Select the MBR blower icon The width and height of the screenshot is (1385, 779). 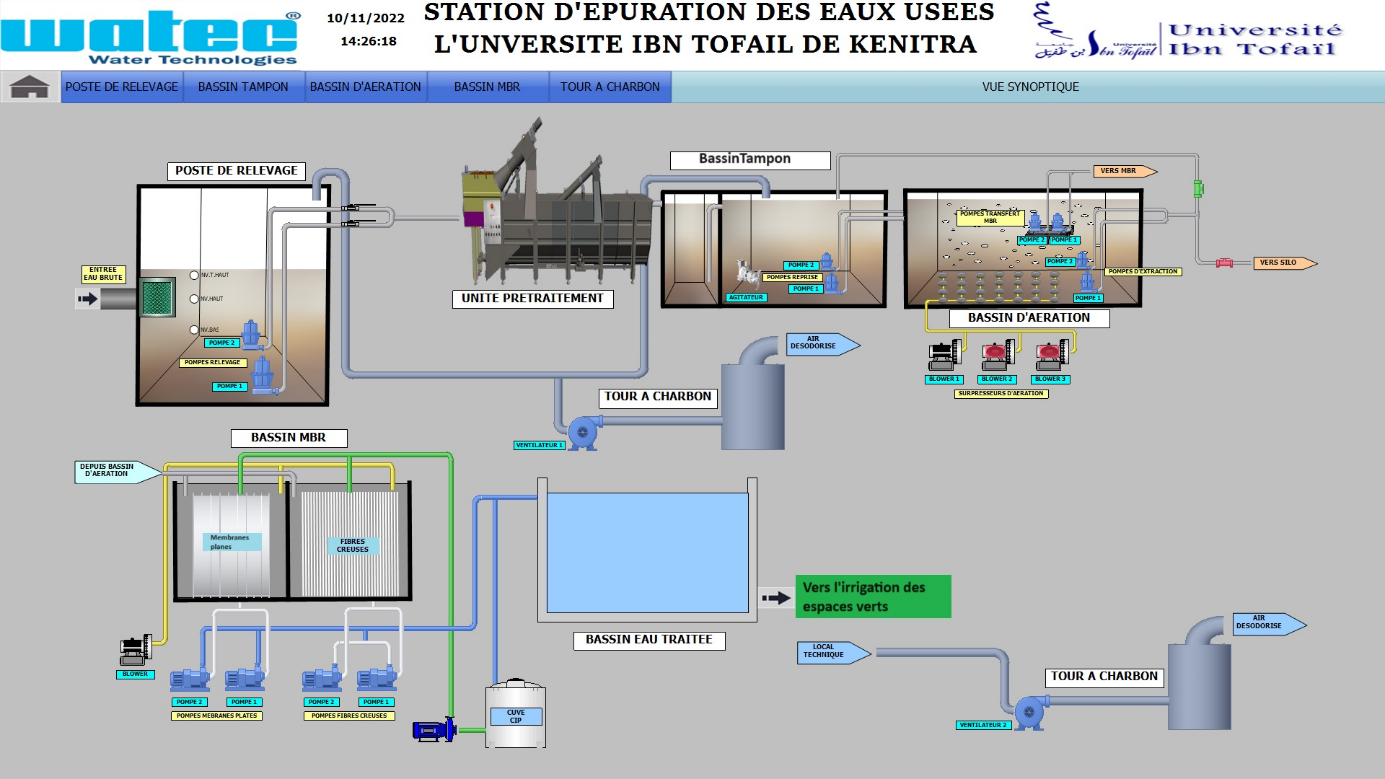[x=134, y=649]
